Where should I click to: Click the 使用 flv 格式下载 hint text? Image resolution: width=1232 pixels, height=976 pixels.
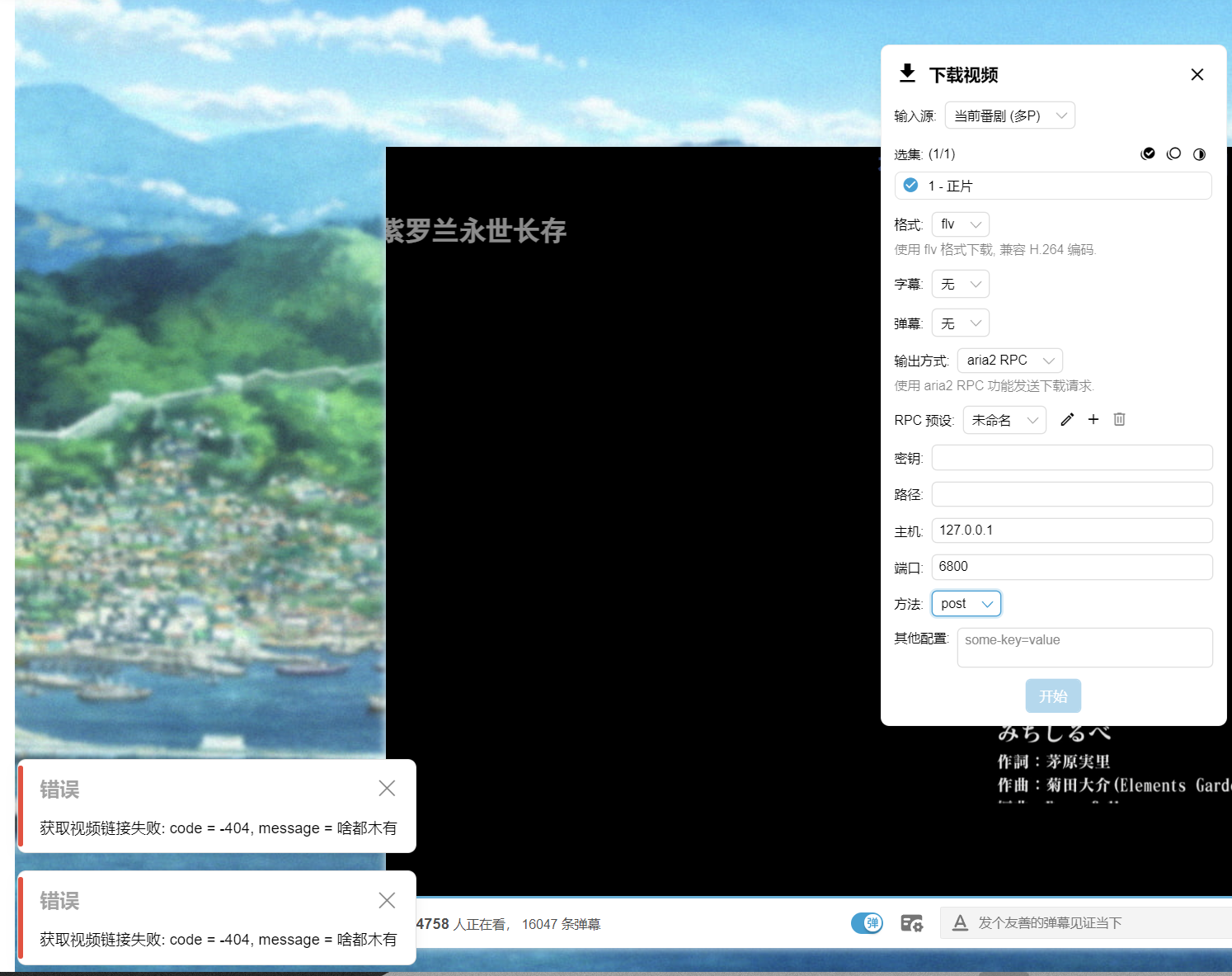pyautogui.click(x=995, y=250)
